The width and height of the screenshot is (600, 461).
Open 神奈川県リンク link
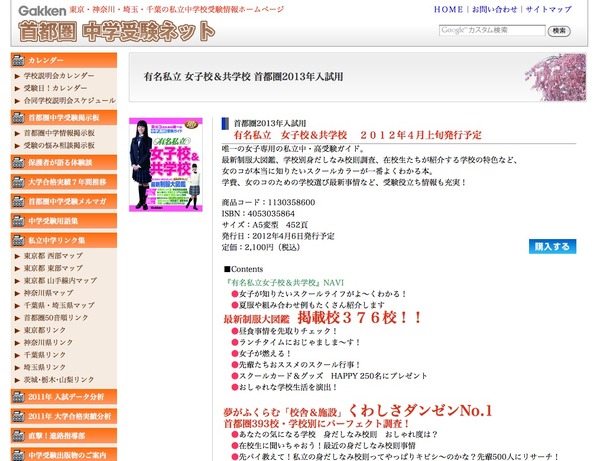click(48, 342)
